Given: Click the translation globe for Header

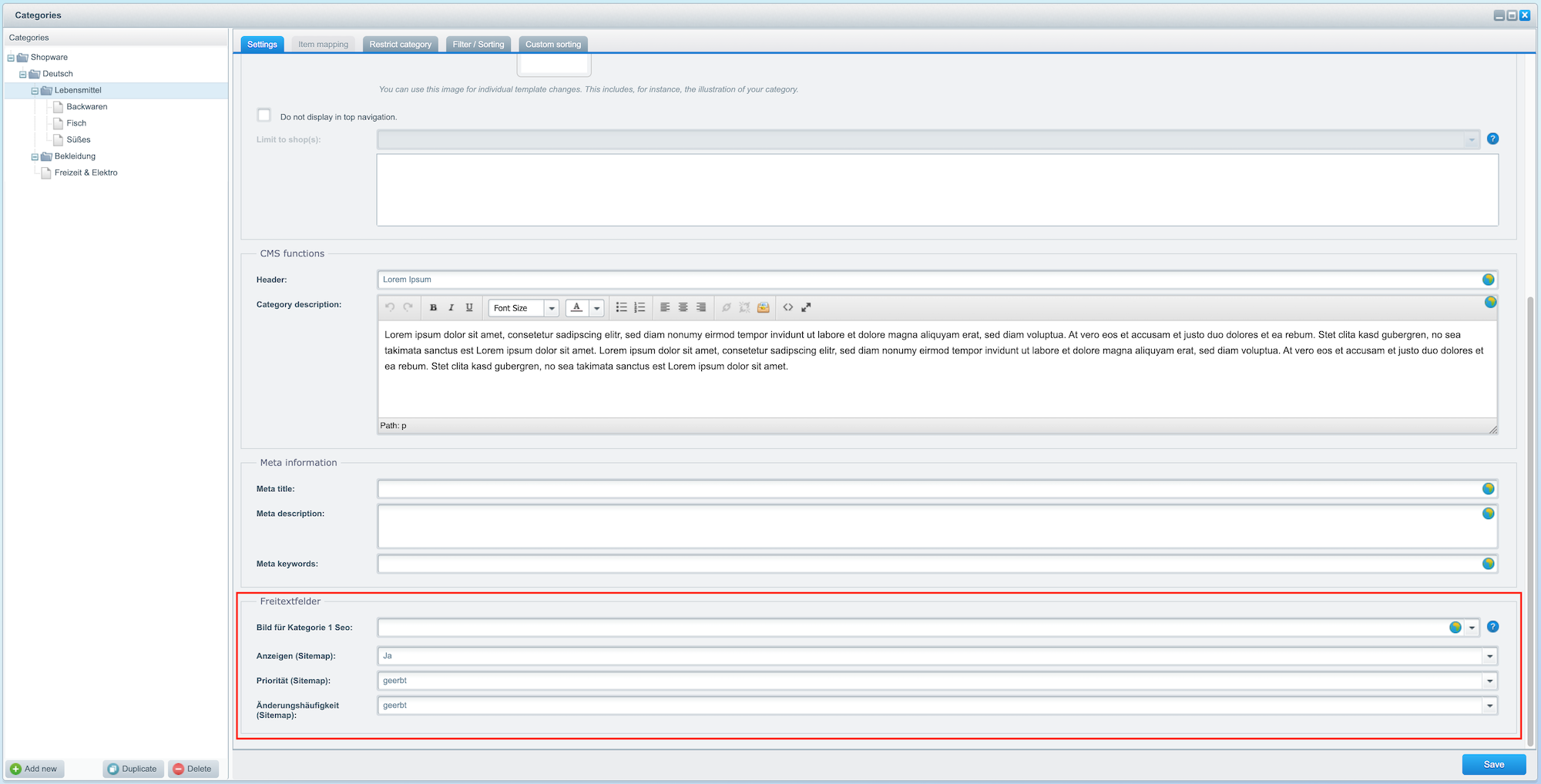Looking at the screenshot, I should coord(1489,280).
